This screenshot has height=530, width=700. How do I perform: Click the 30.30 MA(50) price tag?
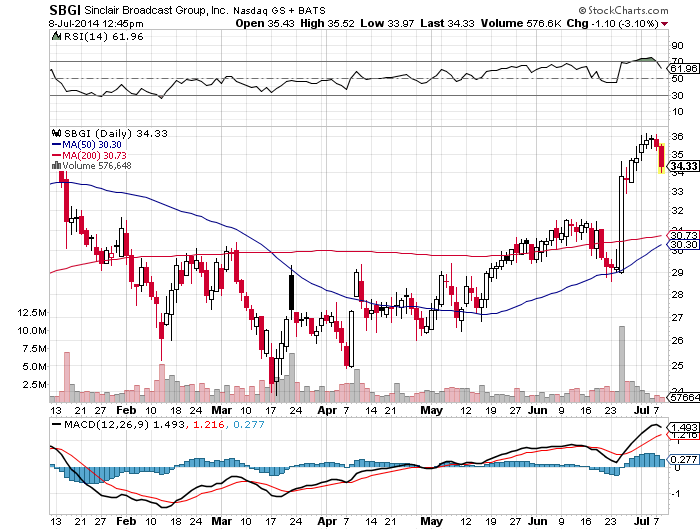pos(683,245)
